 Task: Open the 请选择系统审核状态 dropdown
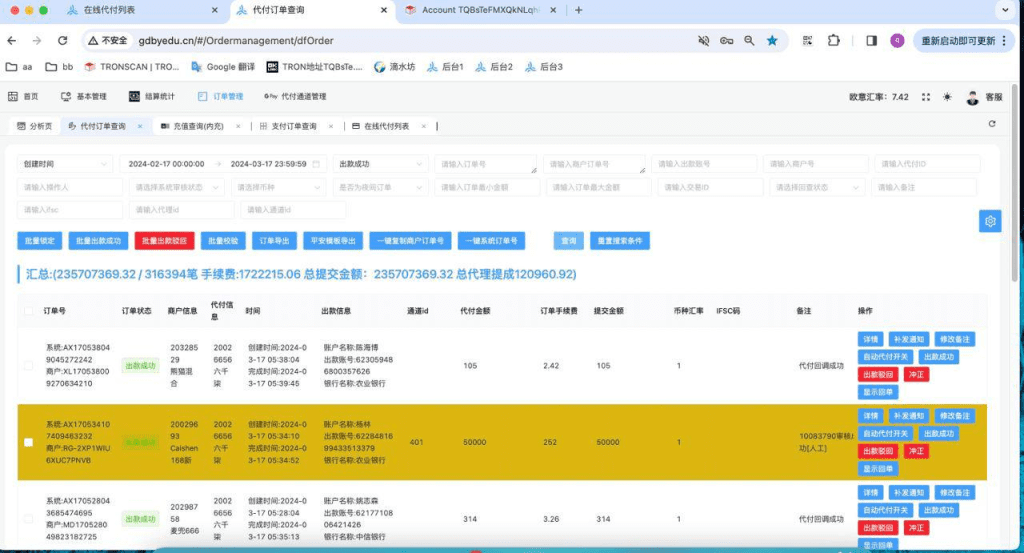(176, 187)
